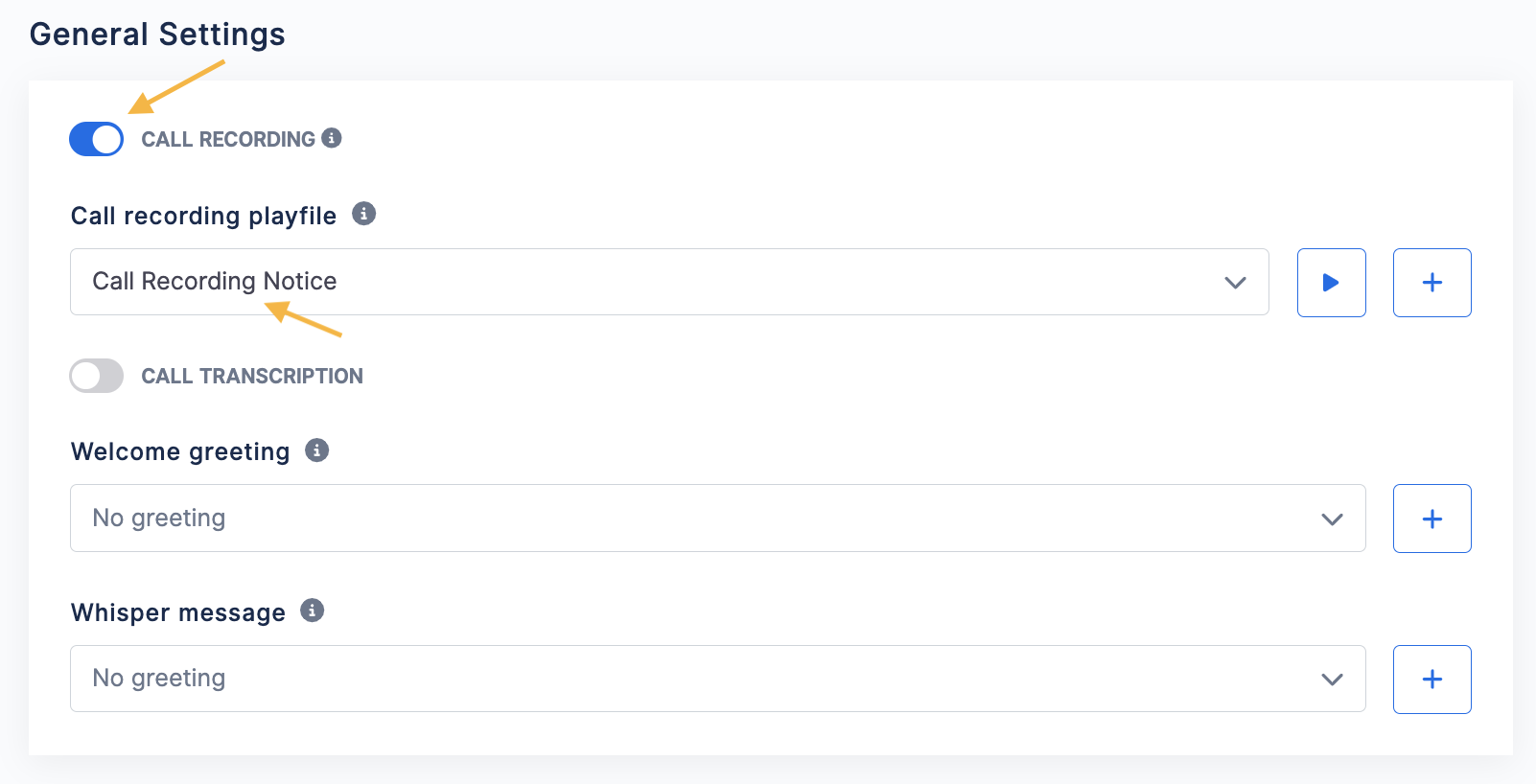
Task: Turn off the Call Recording switch
Action: tap(96, 139)
